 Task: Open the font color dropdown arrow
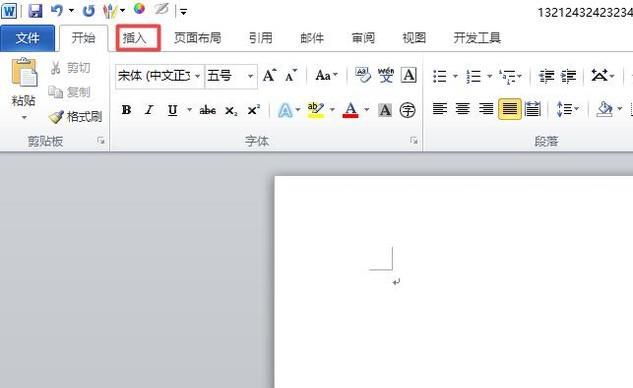click(367, 109)
